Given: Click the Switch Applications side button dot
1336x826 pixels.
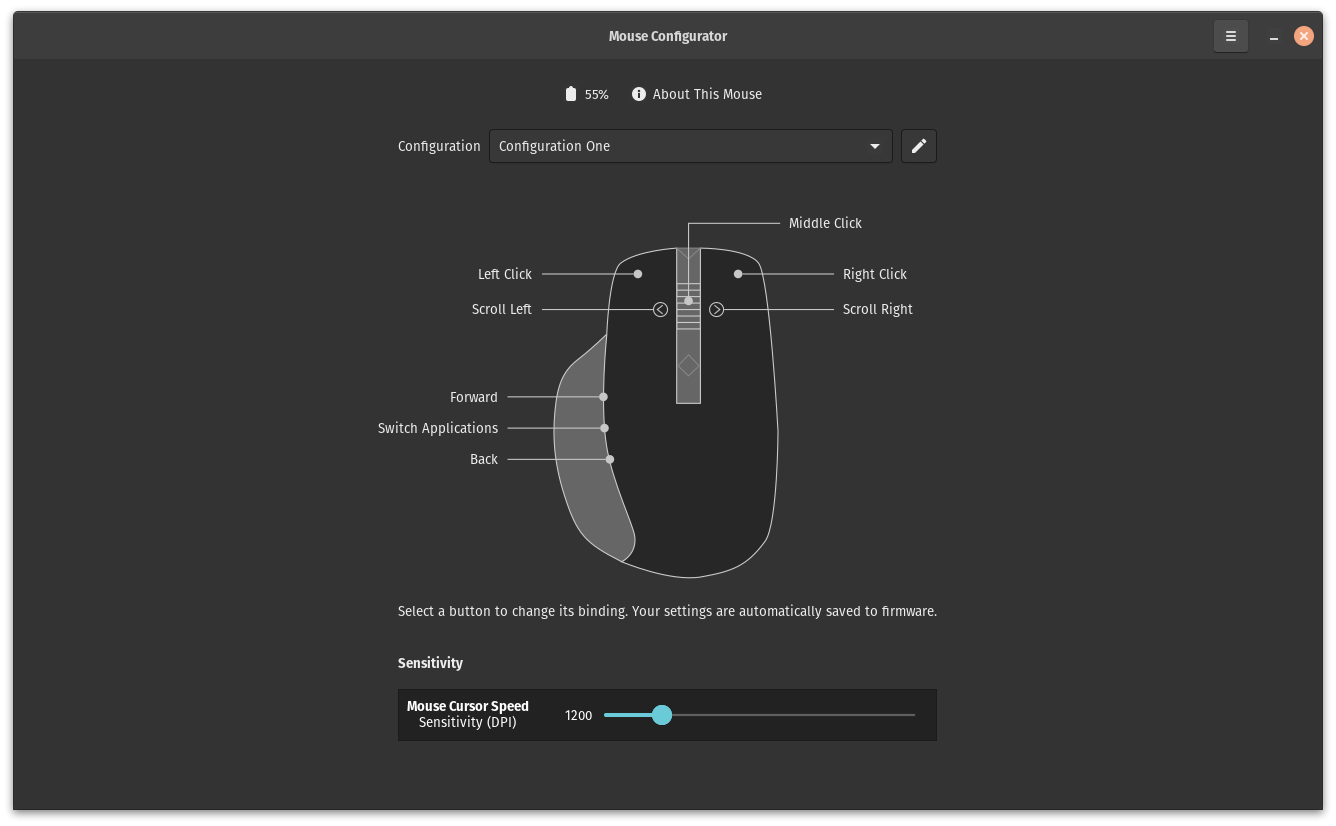Looking at the screenshot, I should pyautogui.click(x=604, y=428).
